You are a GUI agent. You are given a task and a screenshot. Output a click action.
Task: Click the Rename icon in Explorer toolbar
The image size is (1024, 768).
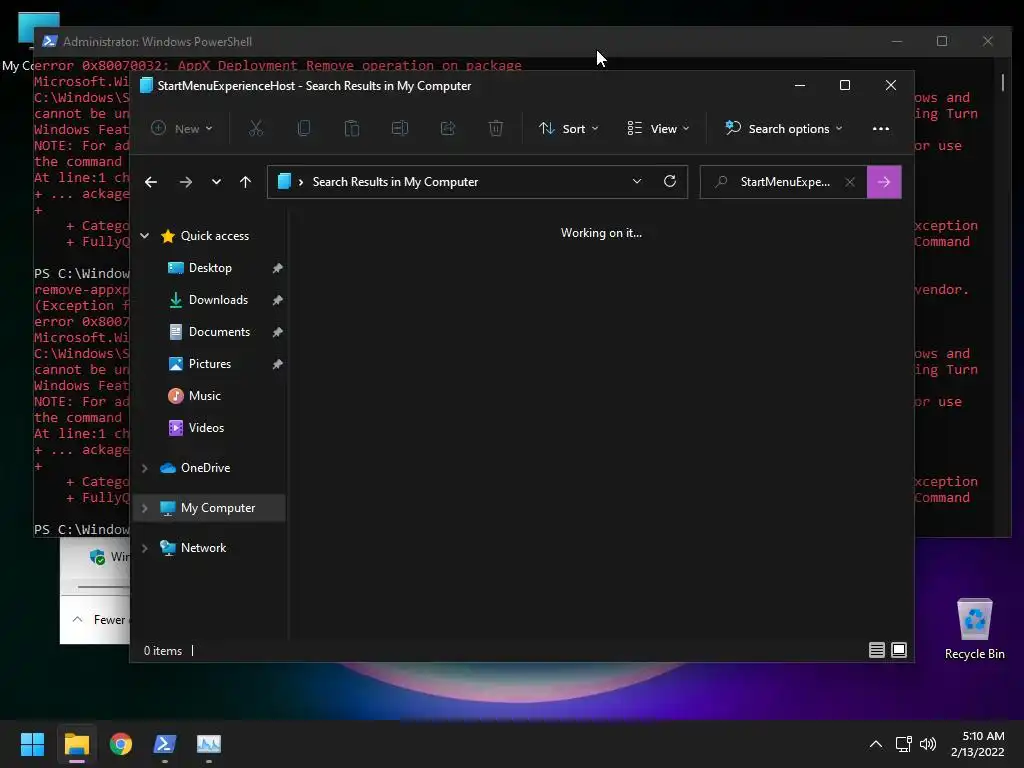pyautogui.click(x=400, y=129)
